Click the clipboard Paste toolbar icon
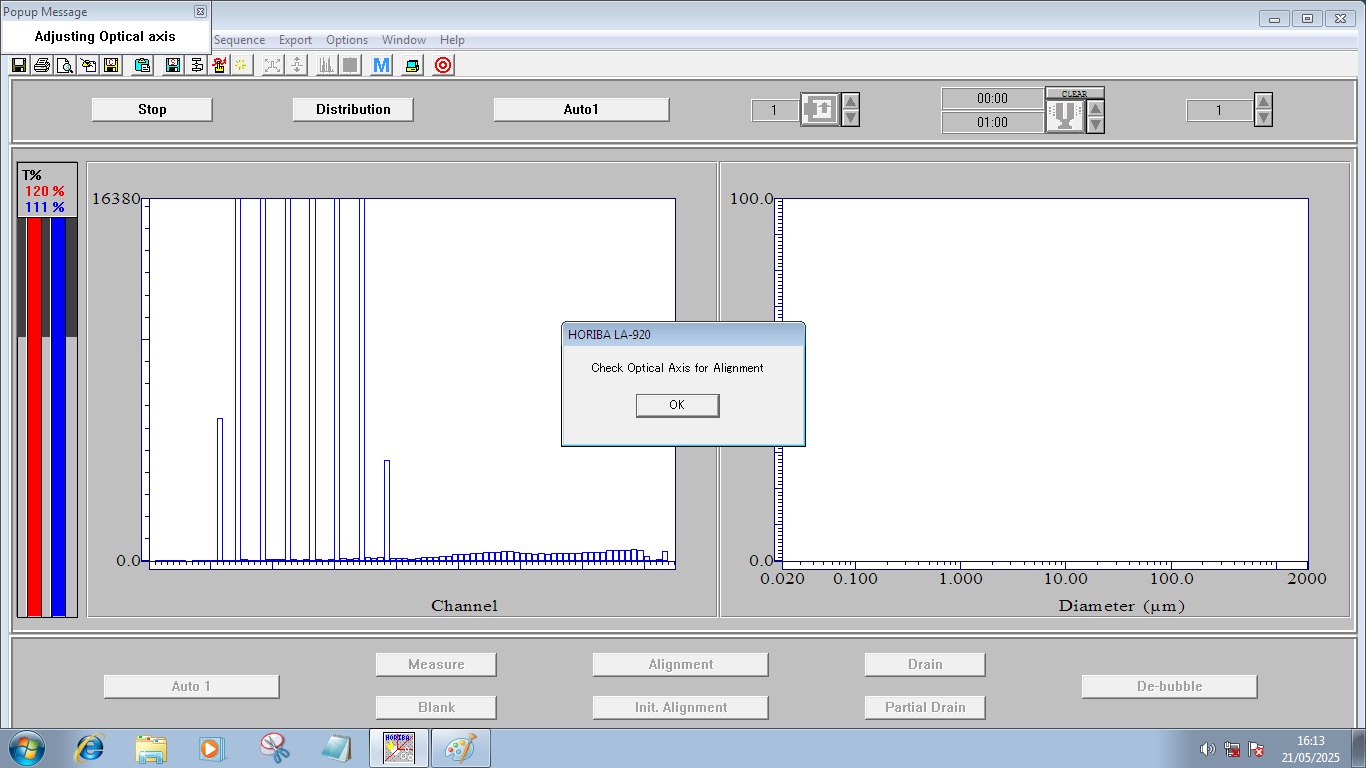 [x=141, y=65]
